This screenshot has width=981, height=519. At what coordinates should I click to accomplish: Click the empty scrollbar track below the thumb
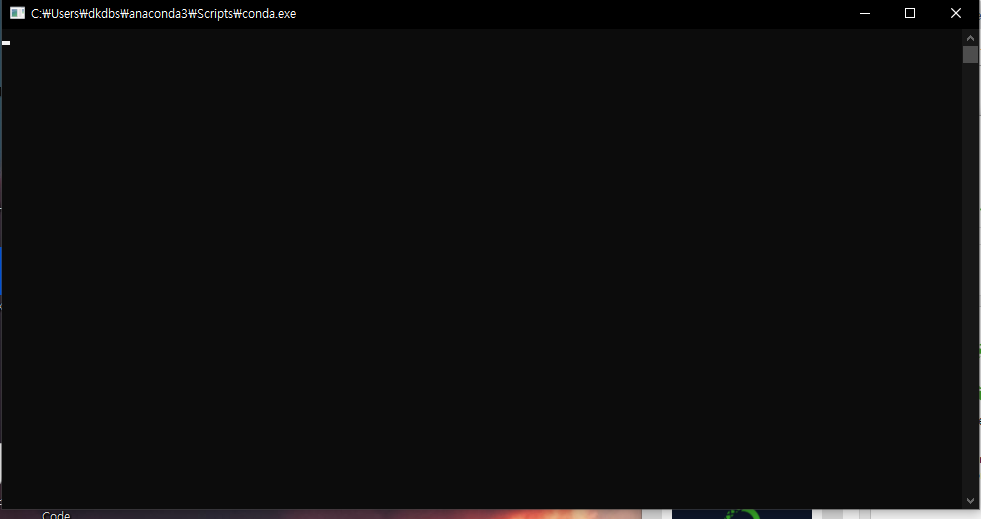970,280
